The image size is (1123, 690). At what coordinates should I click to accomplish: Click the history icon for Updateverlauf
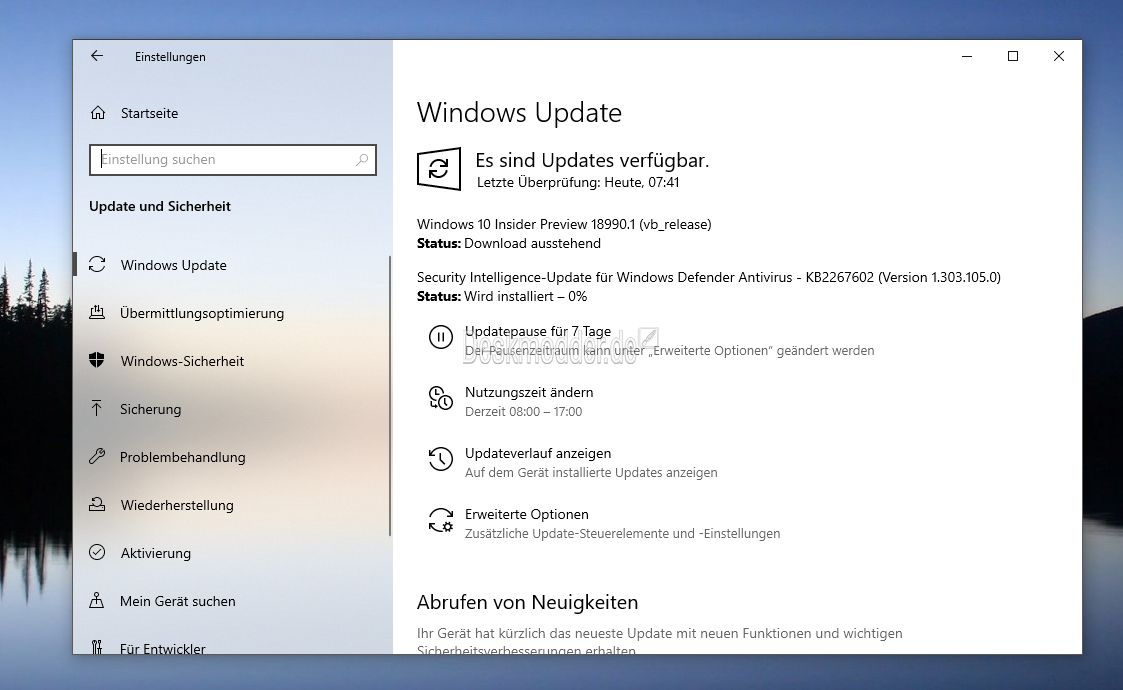click(x=440, y=459)
